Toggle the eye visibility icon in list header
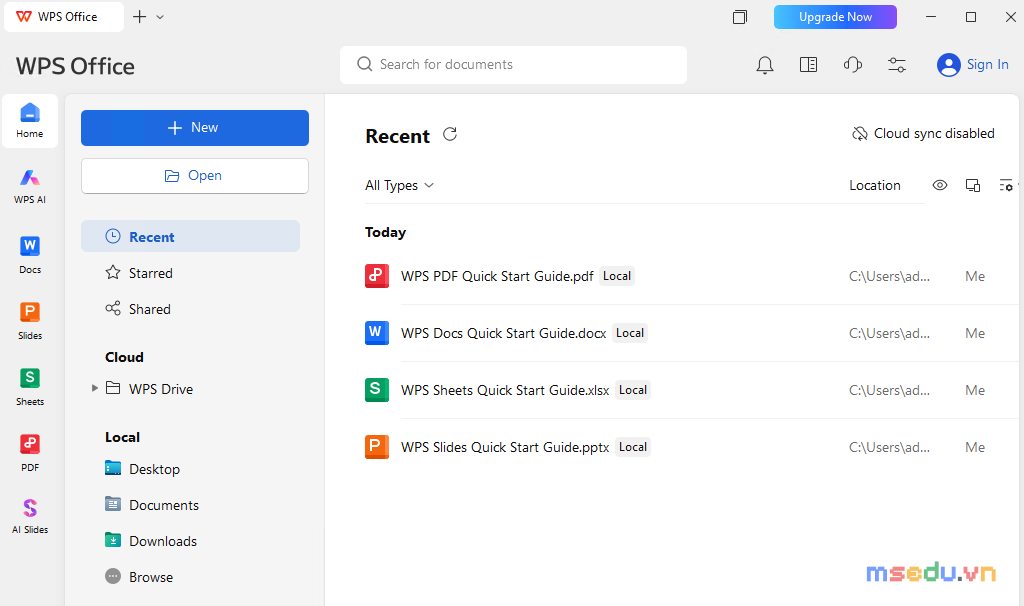 [940, 185]
